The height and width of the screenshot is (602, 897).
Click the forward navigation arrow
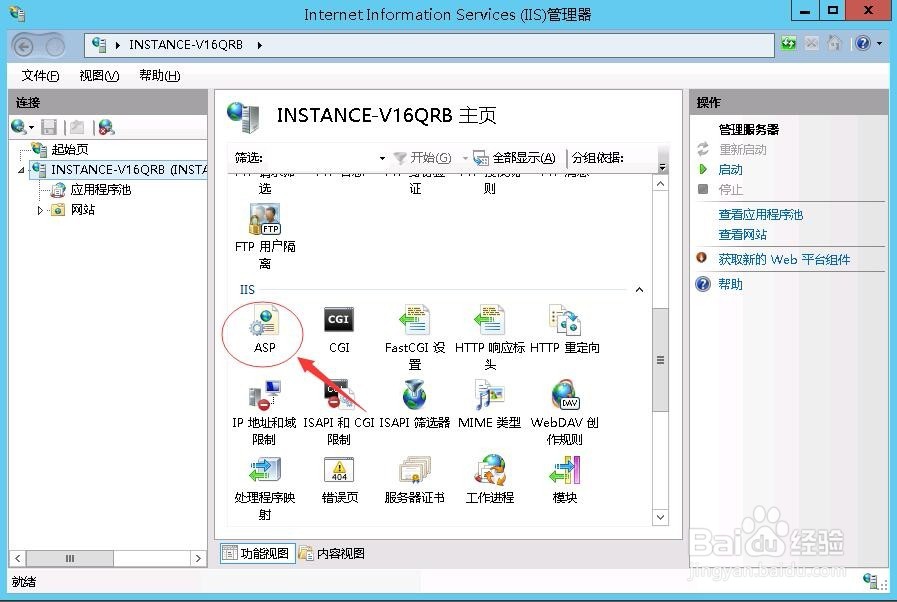[55, 46]
